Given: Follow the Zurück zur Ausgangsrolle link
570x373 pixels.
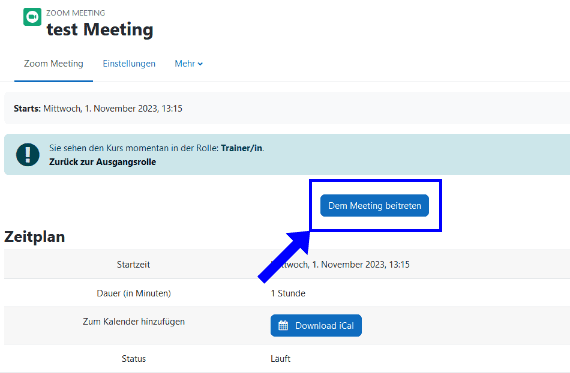Looking at the screenshot, I should pyautogui.click(x=103, y=162).
